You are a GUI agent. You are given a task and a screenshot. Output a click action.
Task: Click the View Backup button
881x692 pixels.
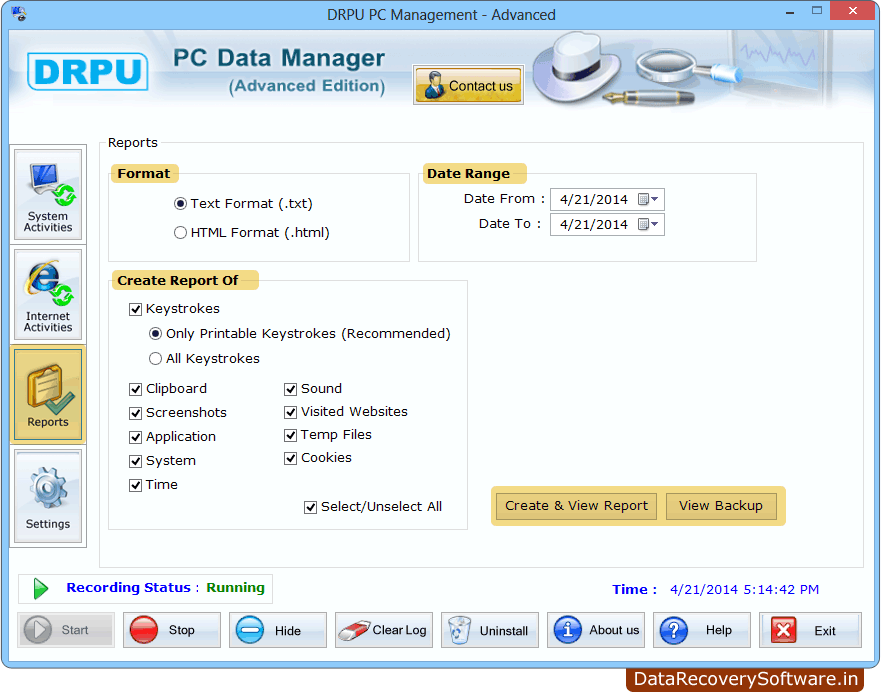click(x=721, y=506)
